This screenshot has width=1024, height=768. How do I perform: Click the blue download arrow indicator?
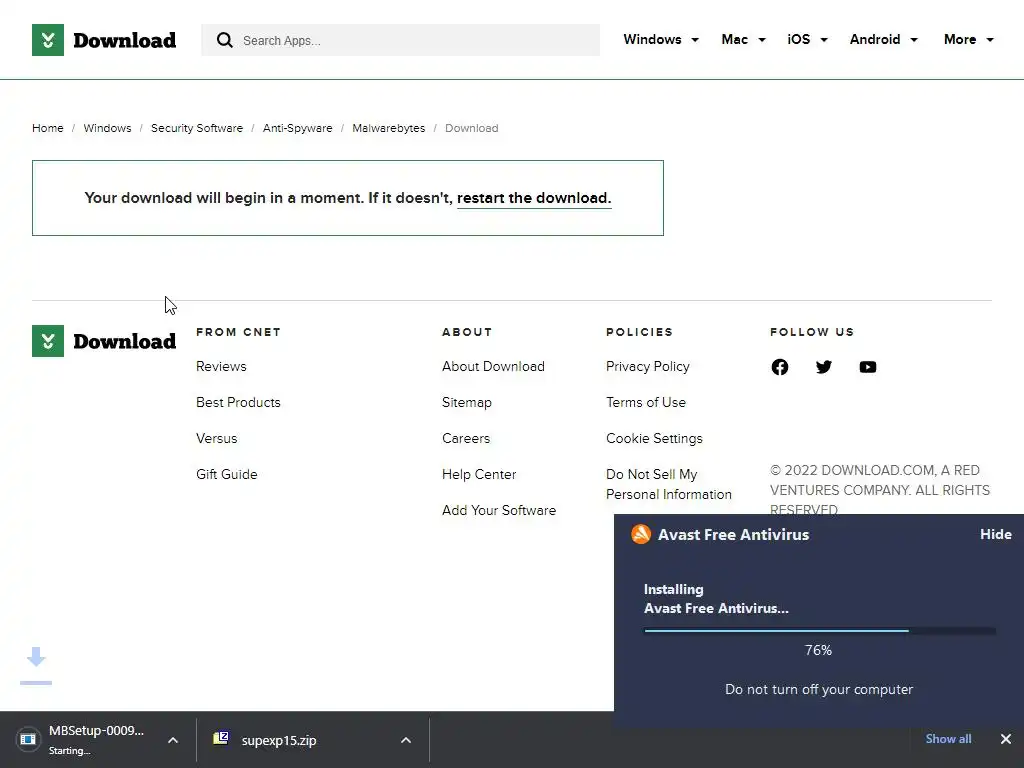pos(36,665)
